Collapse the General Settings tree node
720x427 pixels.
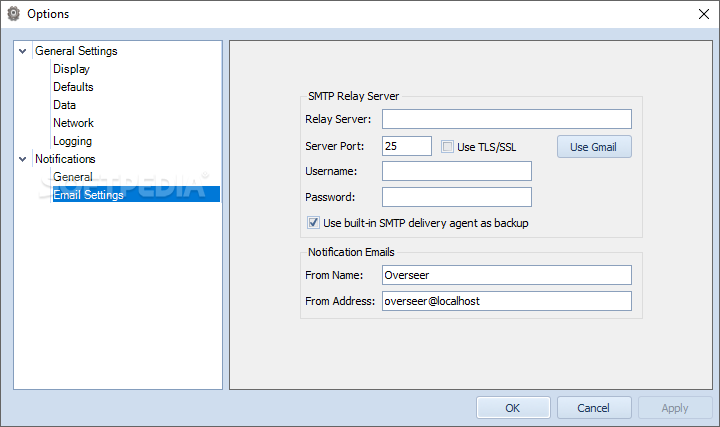point(22,51)
